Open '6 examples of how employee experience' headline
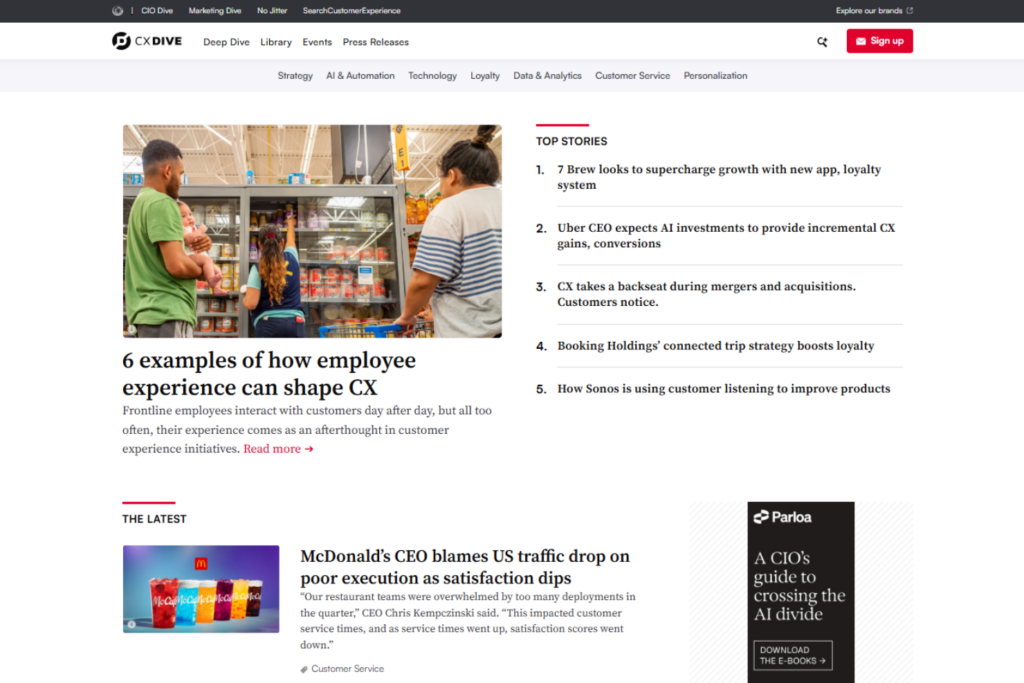 tap(269, 373)
